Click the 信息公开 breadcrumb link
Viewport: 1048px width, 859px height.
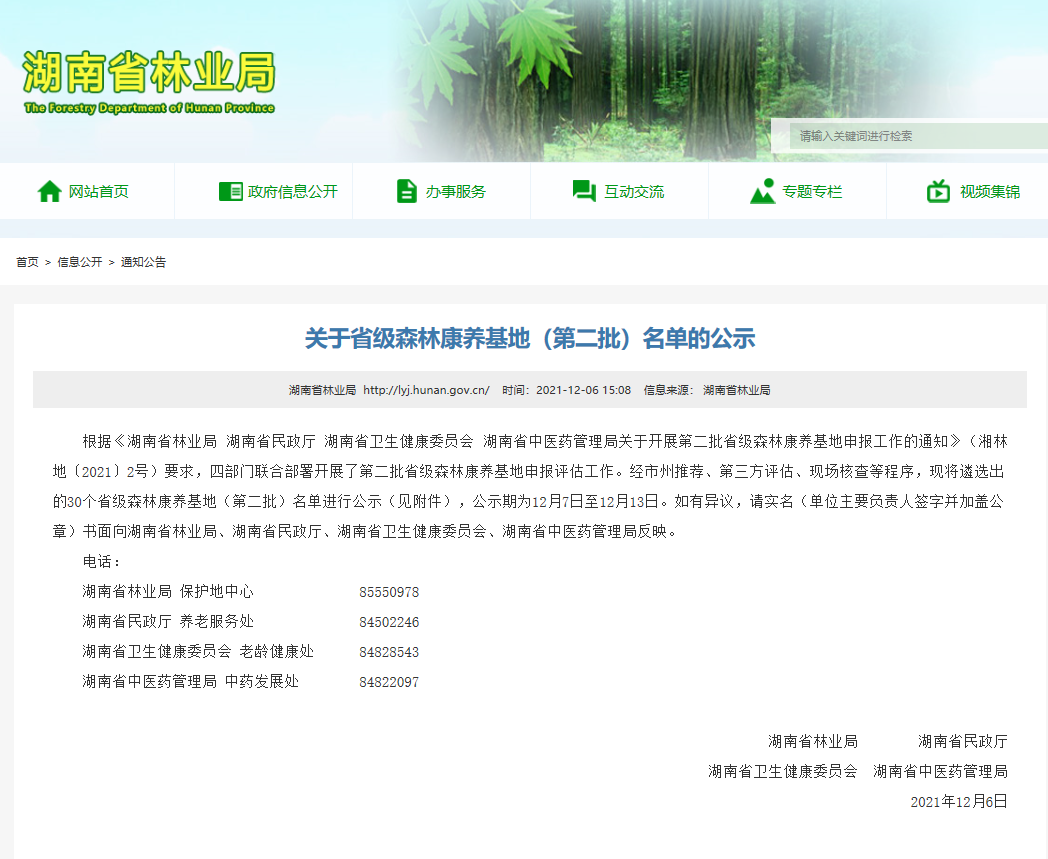tap(79, 262)
